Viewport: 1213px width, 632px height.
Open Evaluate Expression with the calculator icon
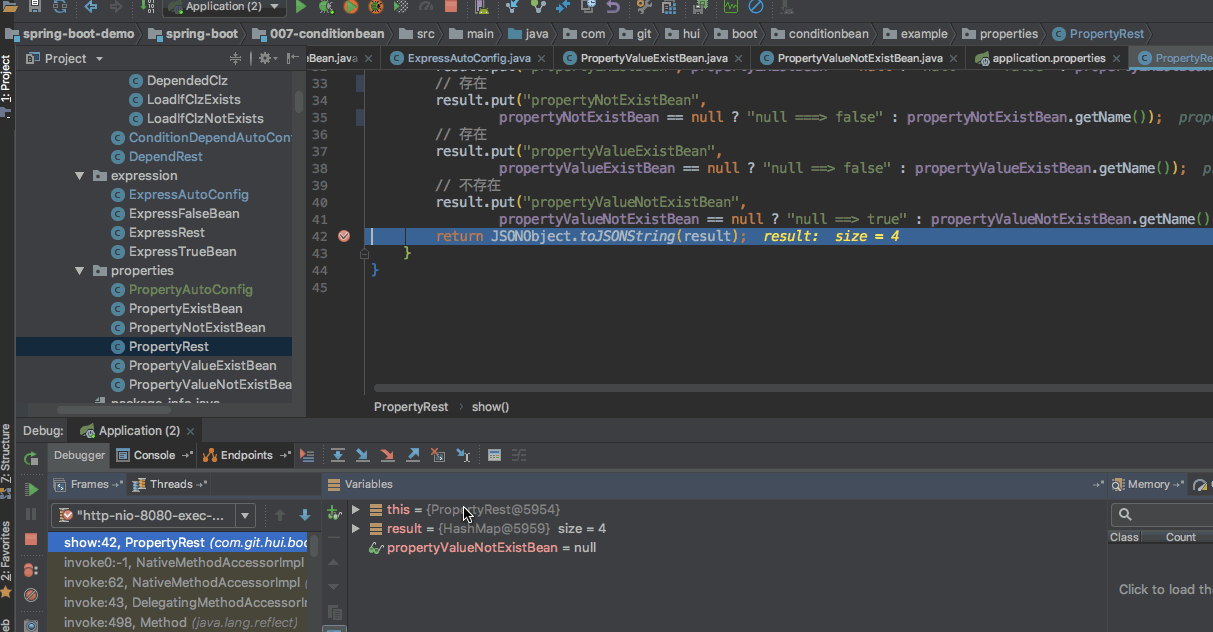tap(494, 455)
